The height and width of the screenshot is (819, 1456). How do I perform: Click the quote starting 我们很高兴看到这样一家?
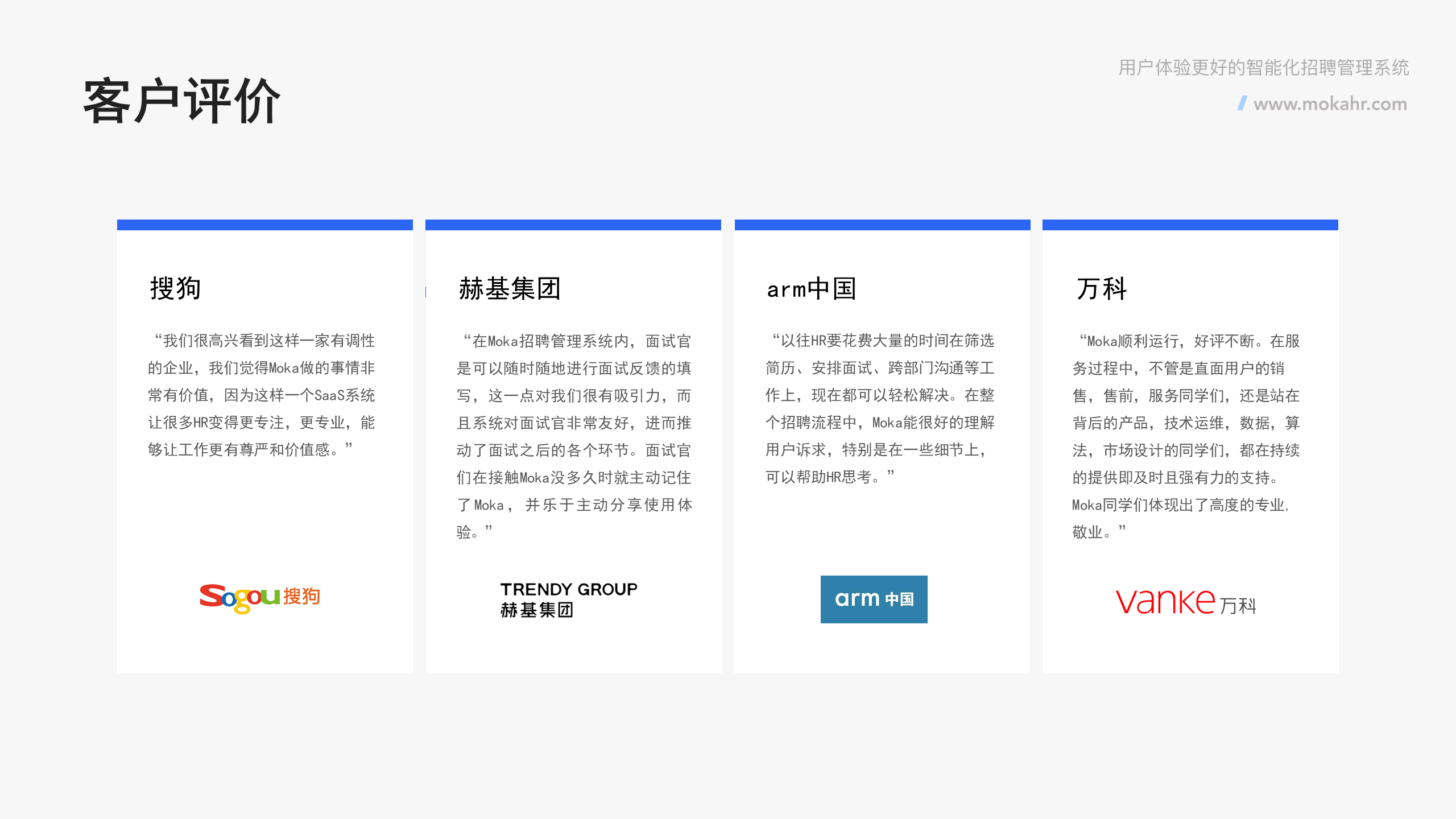coord(262,395)
